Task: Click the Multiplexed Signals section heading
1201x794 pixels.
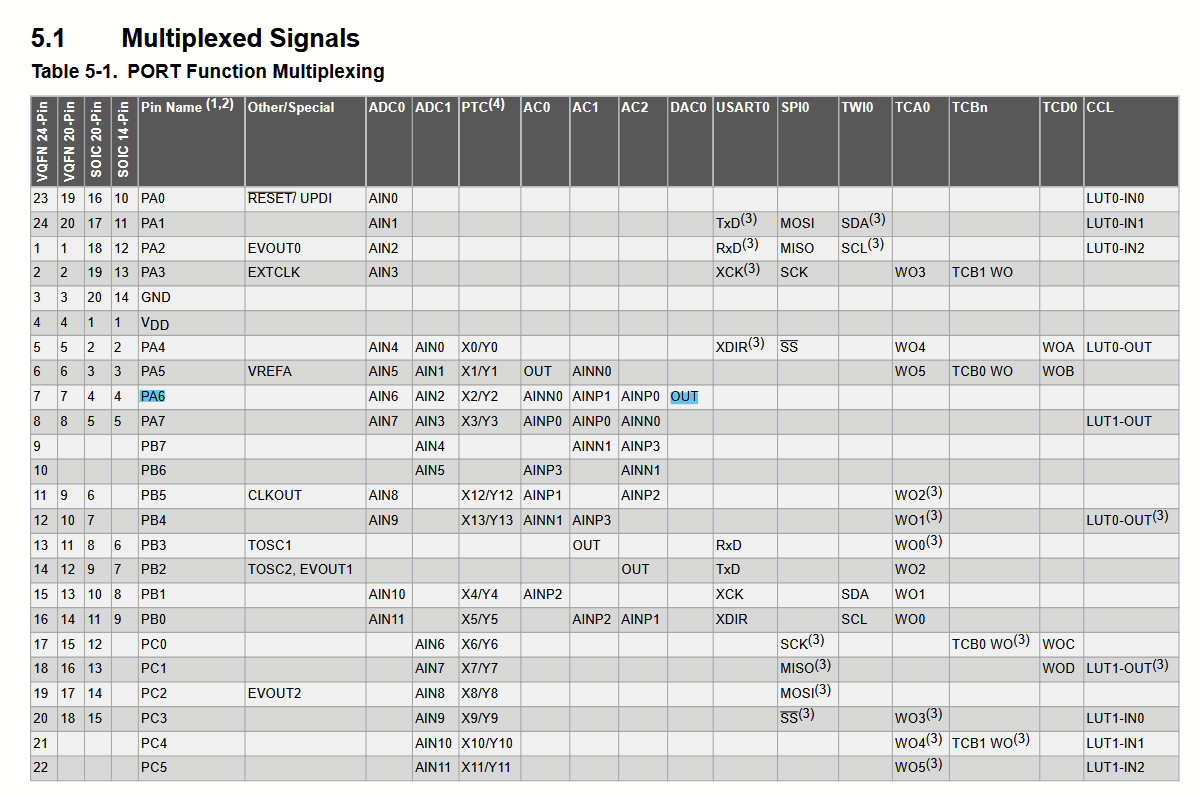Action: click(x=240, y=39)
